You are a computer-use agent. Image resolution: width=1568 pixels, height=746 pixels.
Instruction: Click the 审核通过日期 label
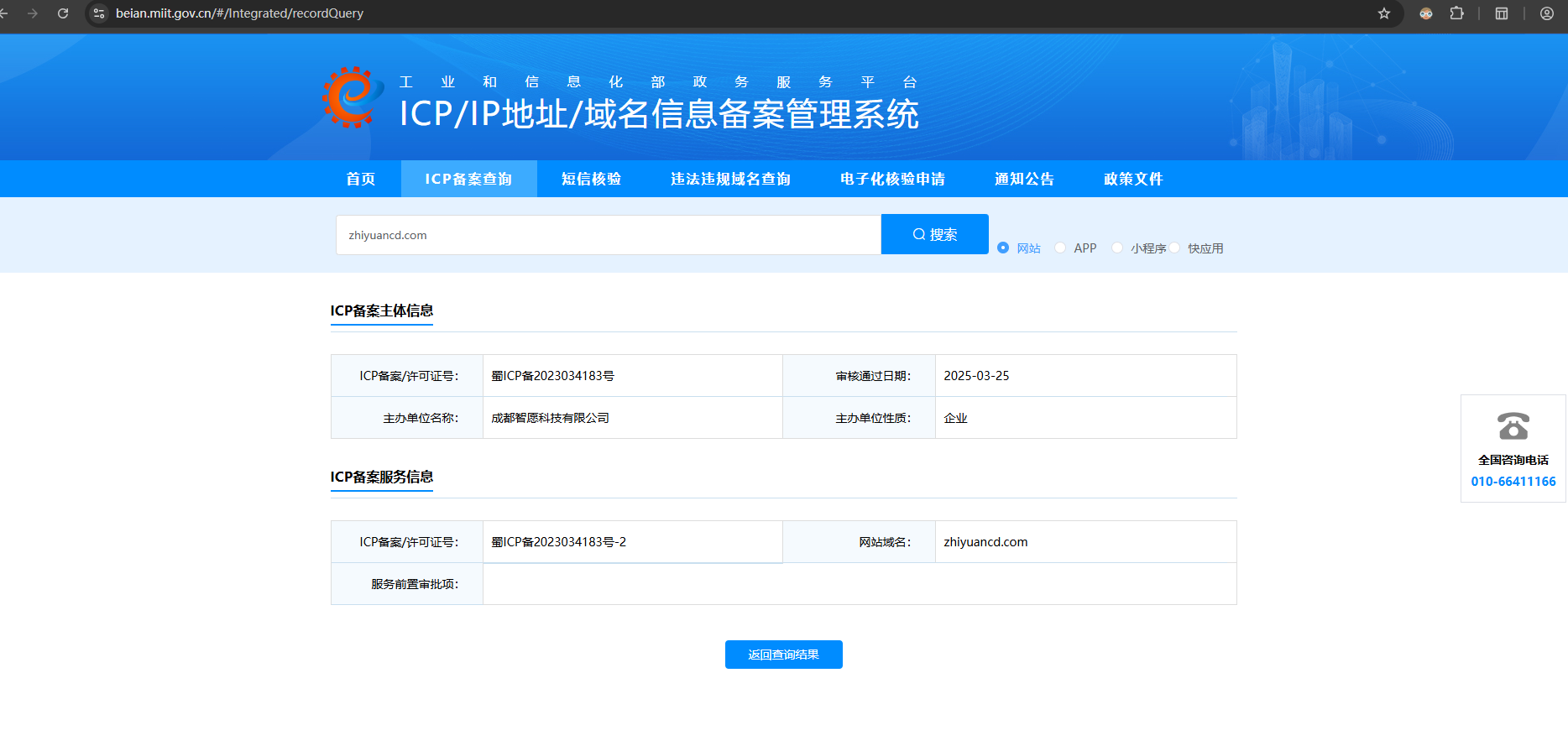873,376
